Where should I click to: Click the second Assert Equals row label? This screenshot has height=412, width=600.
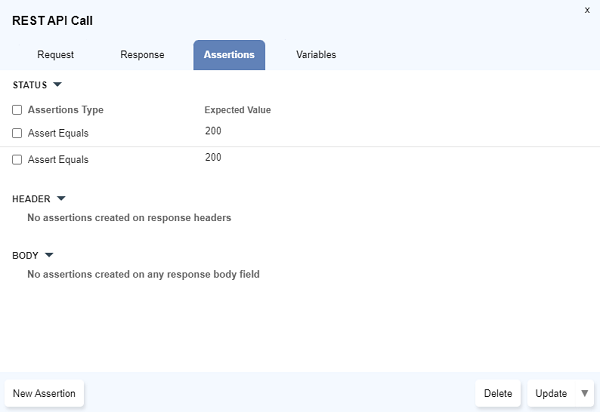(x=58, y=159)
